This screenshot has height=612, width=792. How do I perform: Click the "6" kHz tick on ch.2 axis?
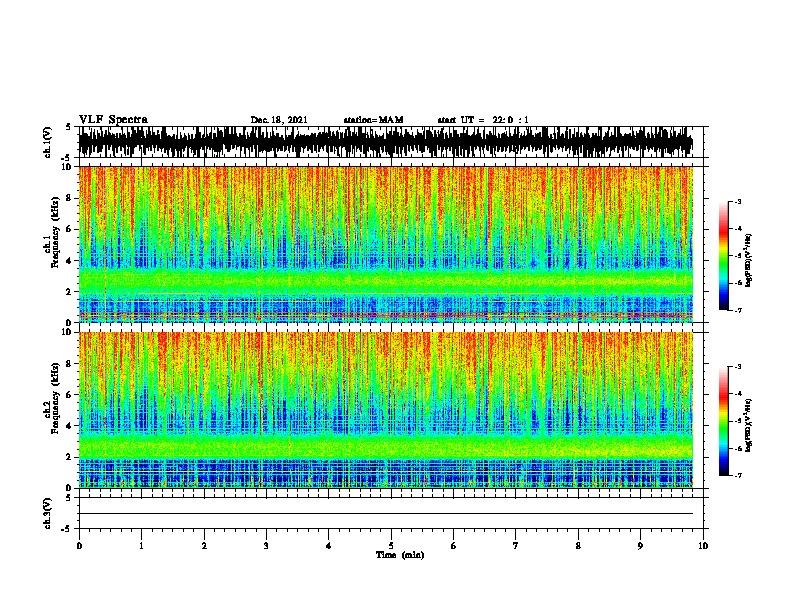pyautogui.click(x=70, y=395)
